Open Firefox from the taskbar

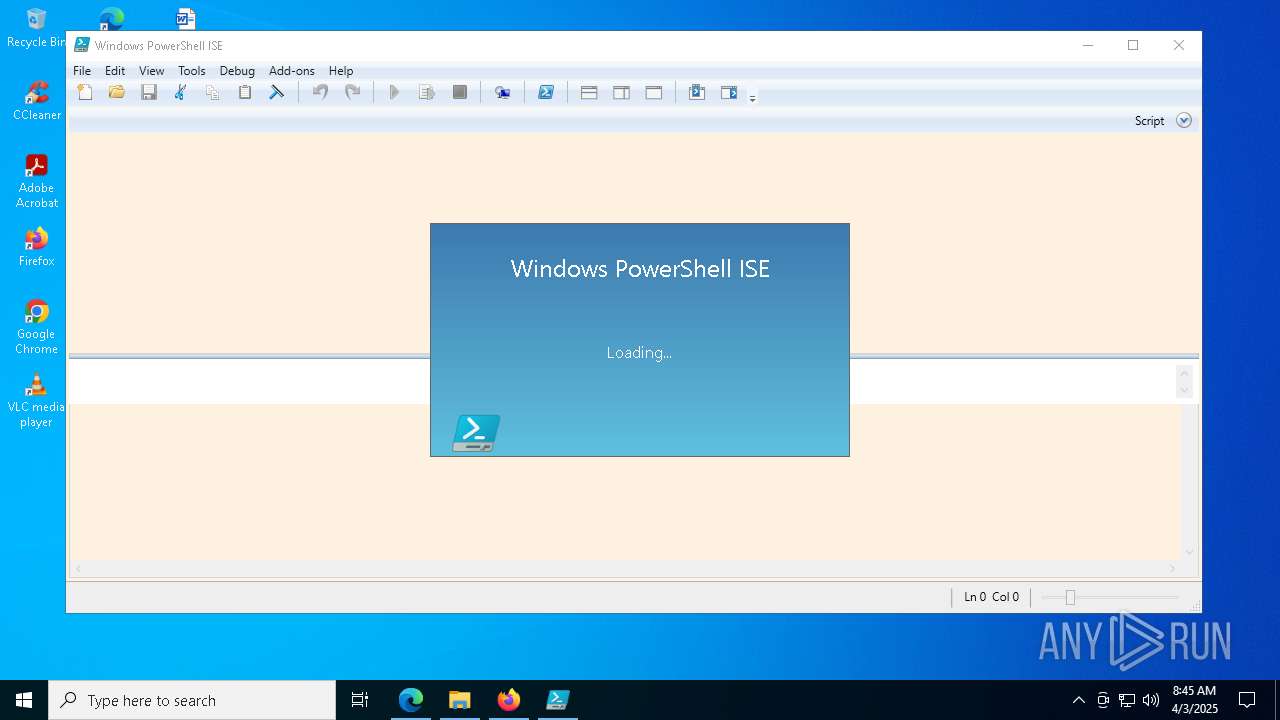(x=508, y=700)
